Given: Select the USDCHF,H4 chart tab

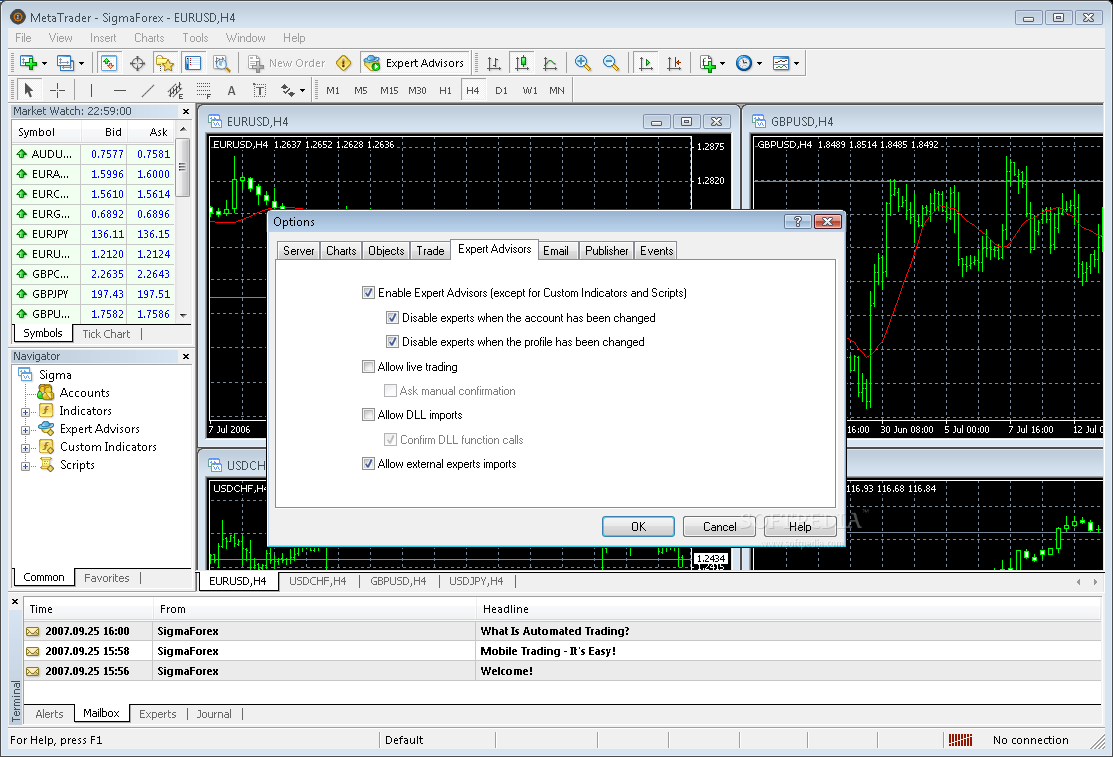Looking at the screenshot, I should (317, 581).
